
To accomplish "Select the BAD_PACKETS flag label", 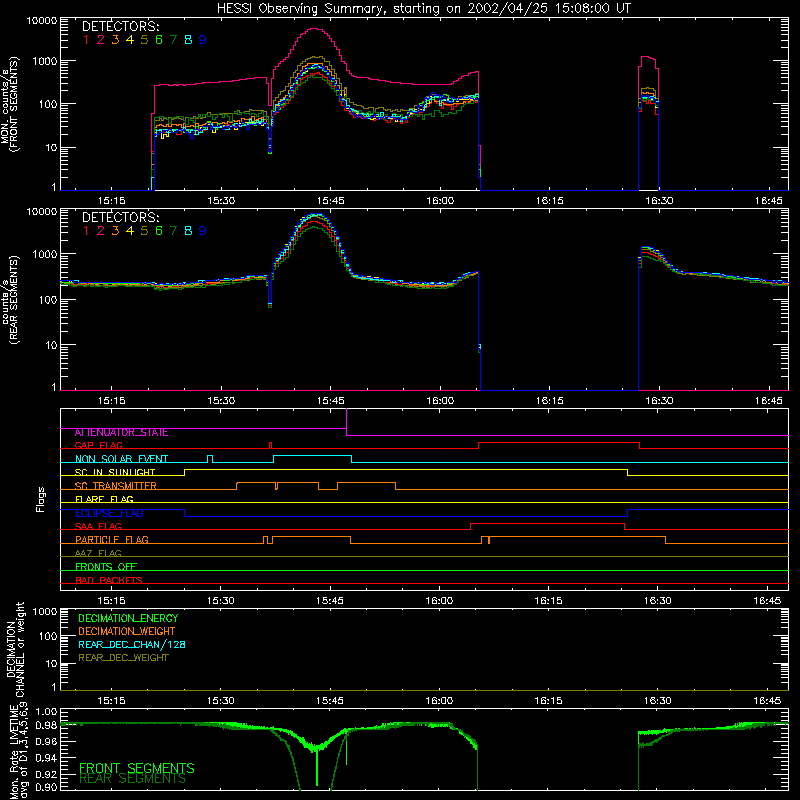I will click(109, 580).
